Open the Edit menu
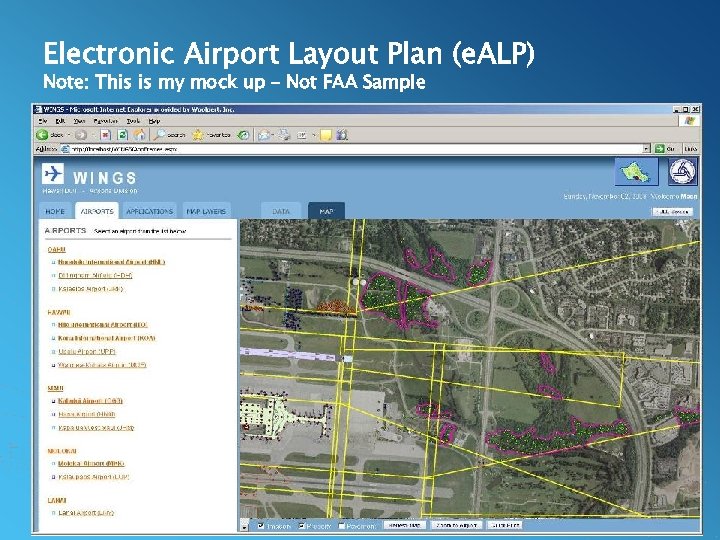720x540 pixels. coord(60,121)
